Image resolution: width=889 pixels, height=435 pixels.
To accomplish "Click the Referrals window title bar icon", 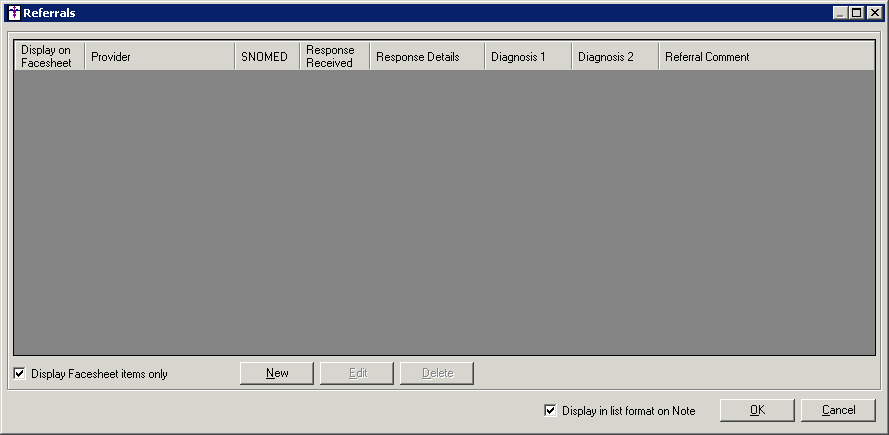I will tap(13, 13).
